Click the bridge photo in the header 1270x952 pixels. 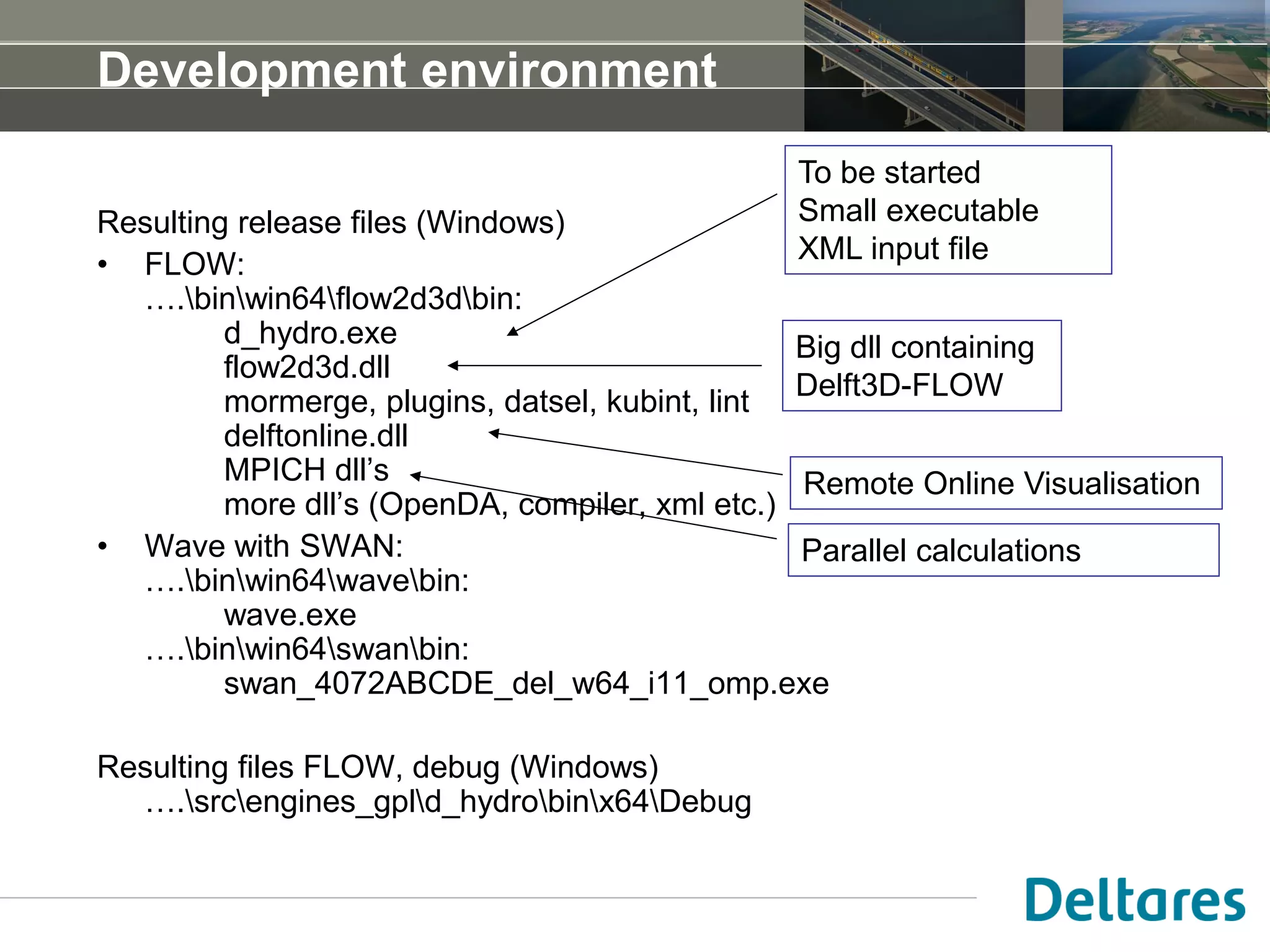click(914, 66)
